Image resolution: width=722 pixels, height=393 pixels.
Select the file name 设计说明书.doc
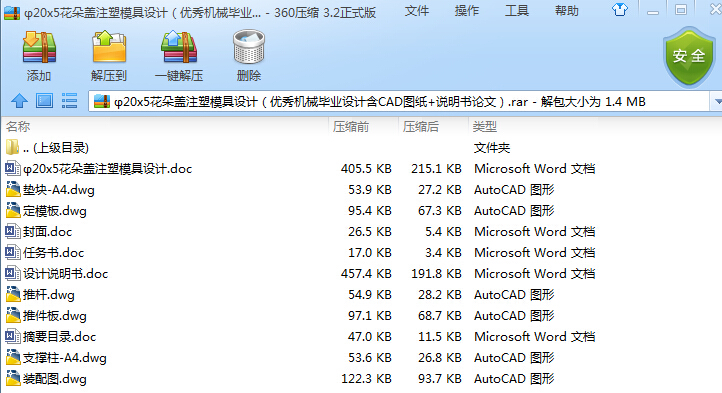coord(65,273)
